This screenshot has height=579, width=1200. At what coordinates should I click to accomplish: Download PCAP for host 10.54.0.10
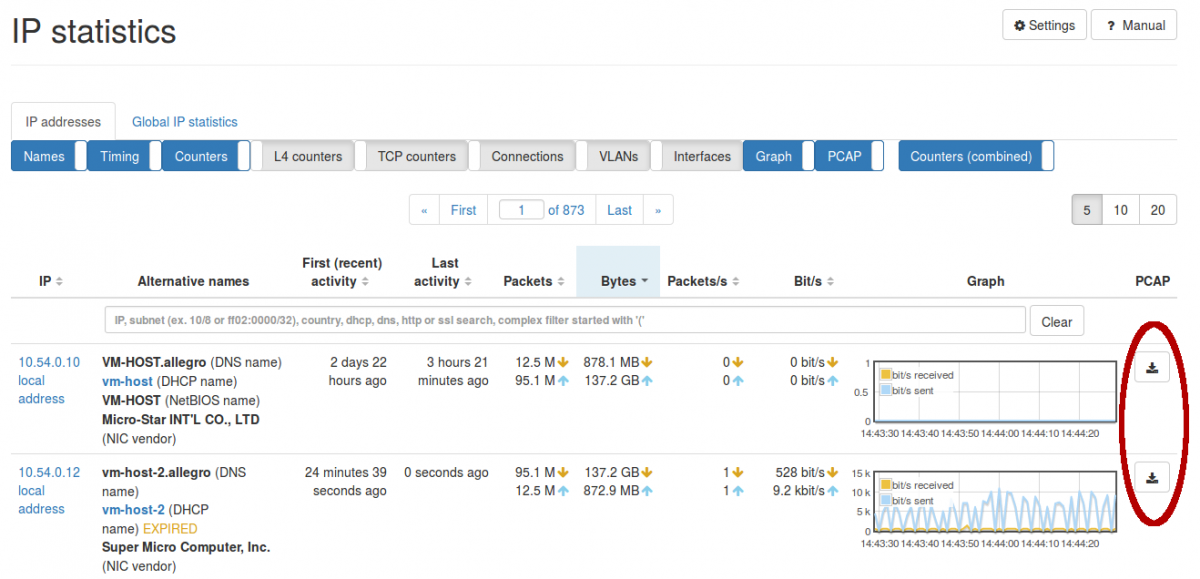pyautogui.click(x=1151, y=367)
